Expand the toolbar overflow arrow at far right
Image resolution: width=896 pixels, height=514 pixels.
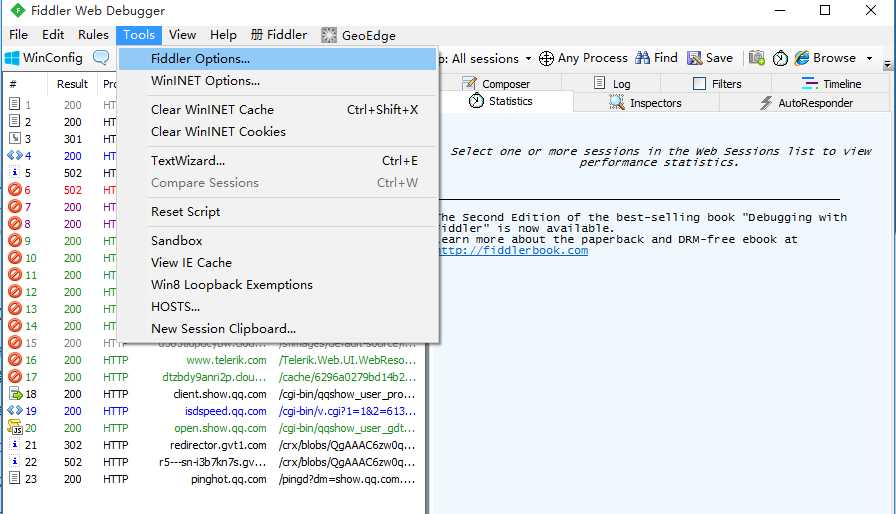pyautogui.click(x=887, y=65)
